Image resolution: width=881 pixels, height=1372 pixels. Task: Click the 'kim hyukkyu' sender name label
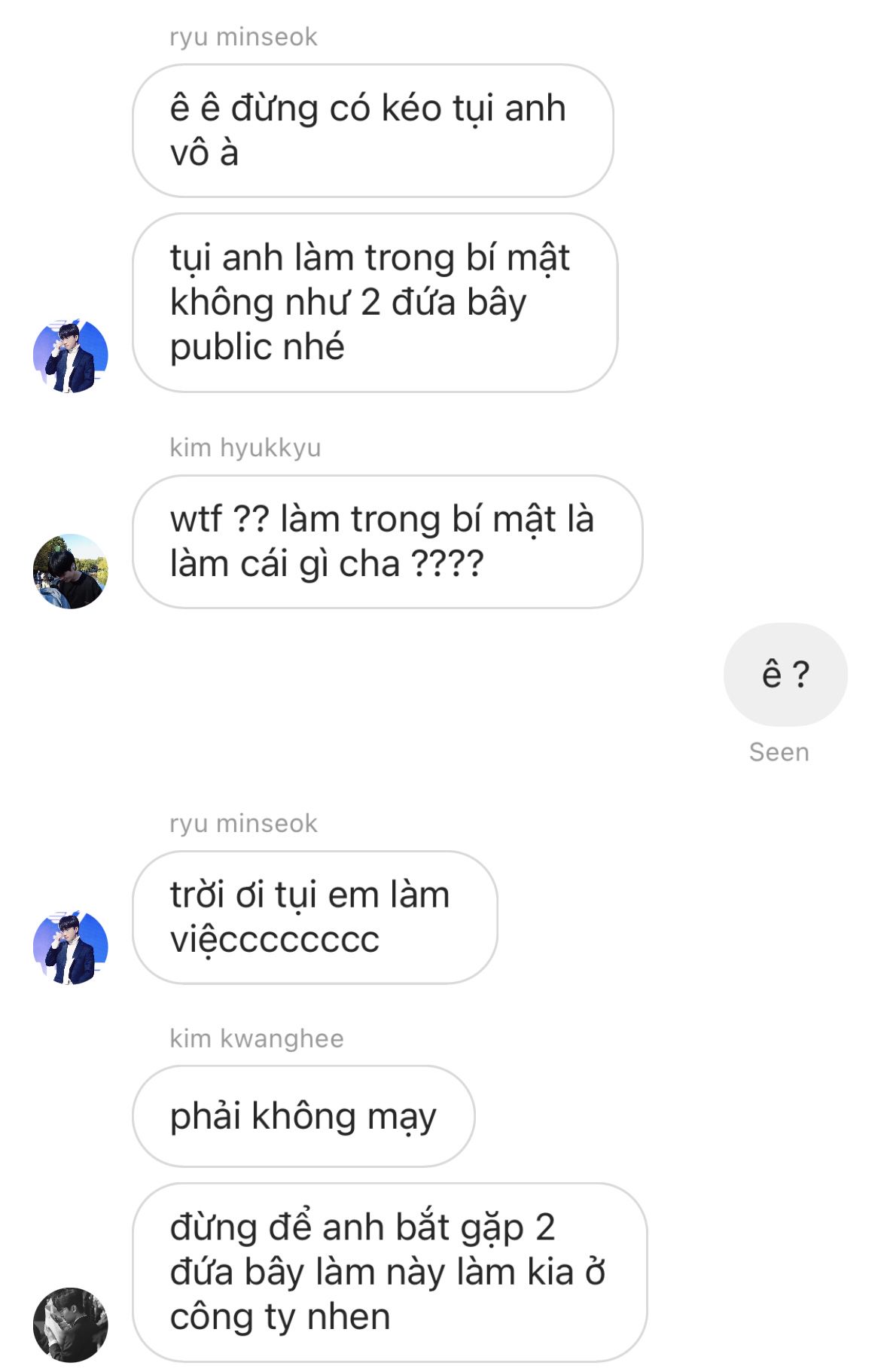point(245,447)
